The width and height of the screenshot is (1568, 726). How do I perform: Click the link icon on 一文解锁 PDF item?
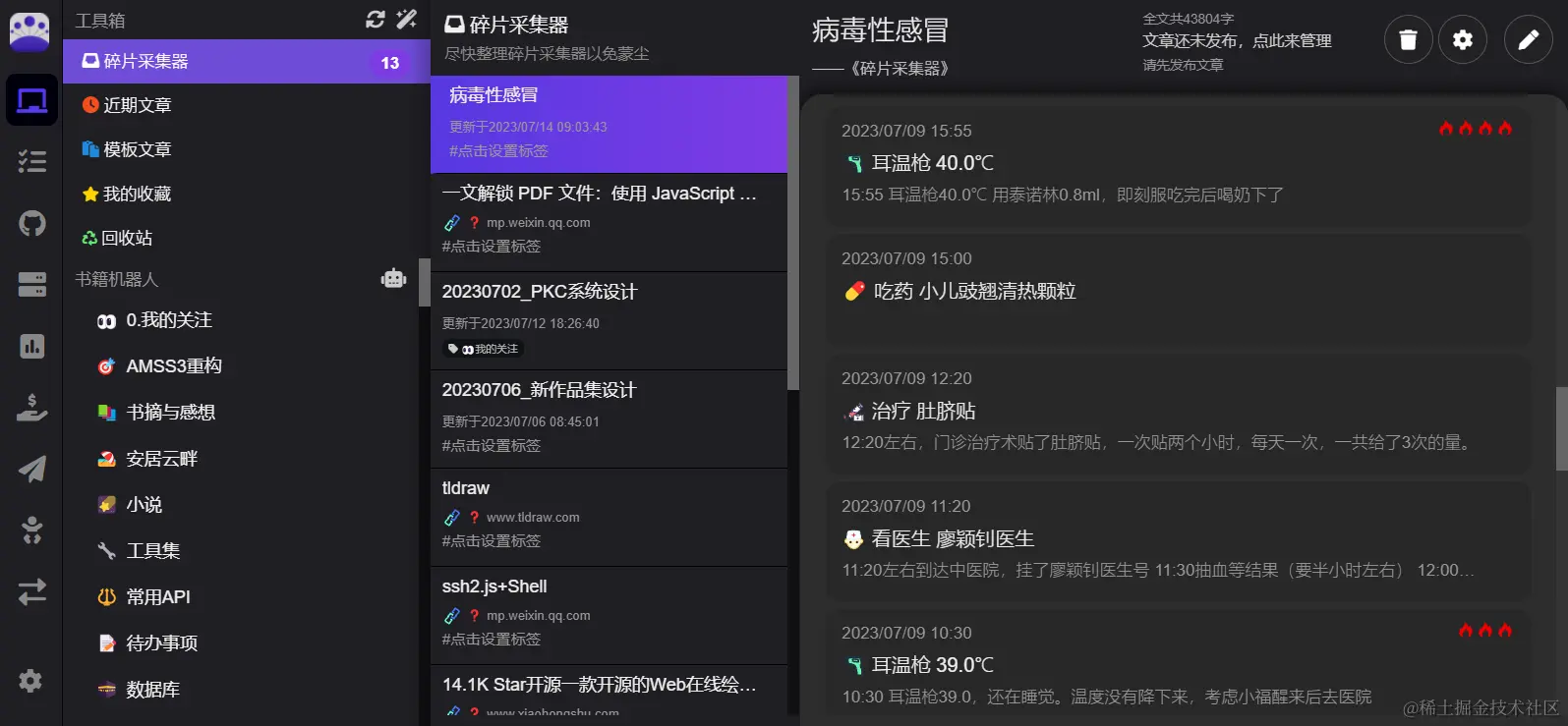452,222
